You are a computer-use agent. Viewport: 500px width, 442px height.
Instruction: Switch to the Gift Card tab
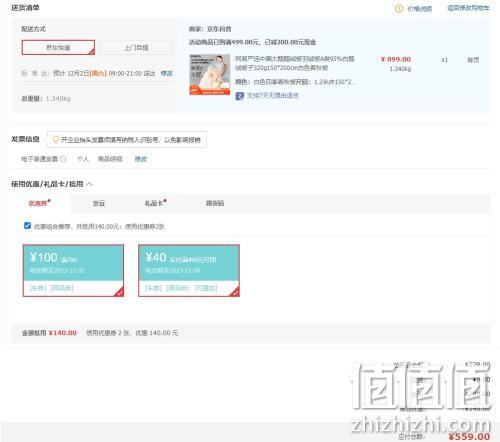click(x=155, y=203)
